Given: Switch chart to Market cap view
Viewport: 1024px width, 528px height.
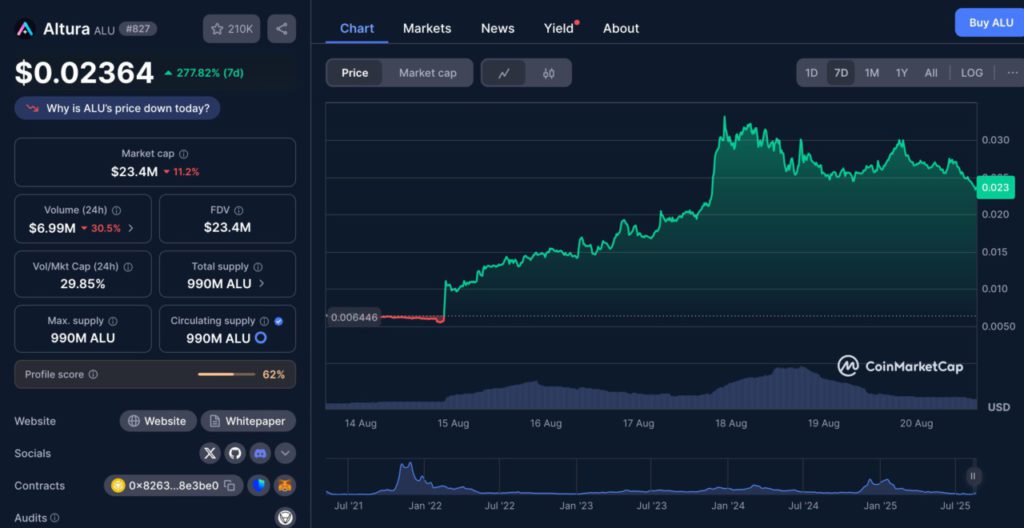Looking at the screenshot, I should tap(427, 73).
